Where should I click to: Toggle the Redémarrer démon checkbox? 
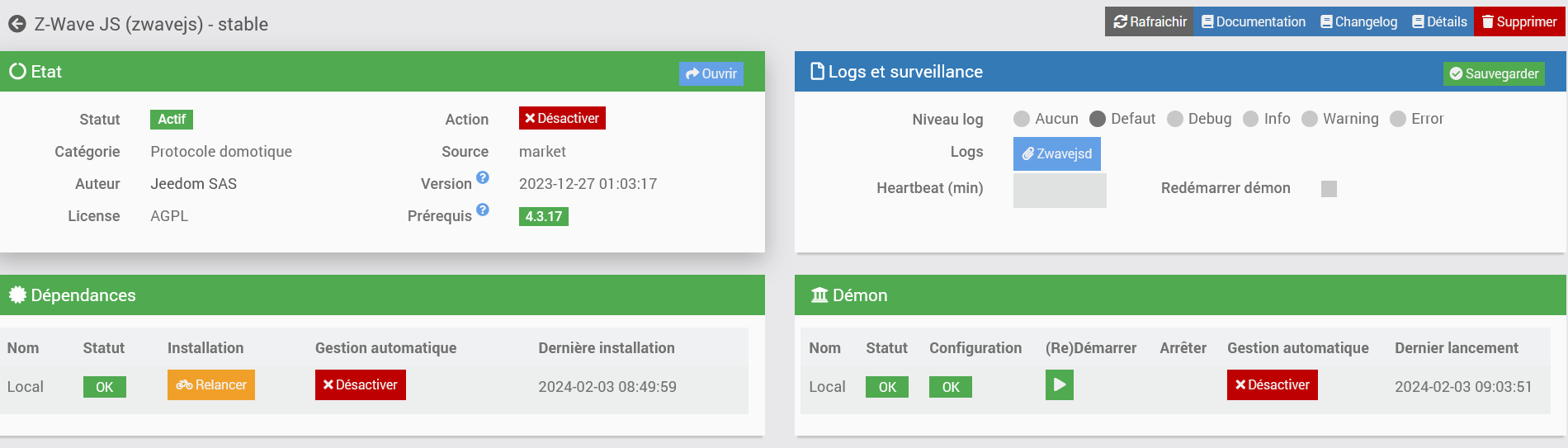(1329, 189)
